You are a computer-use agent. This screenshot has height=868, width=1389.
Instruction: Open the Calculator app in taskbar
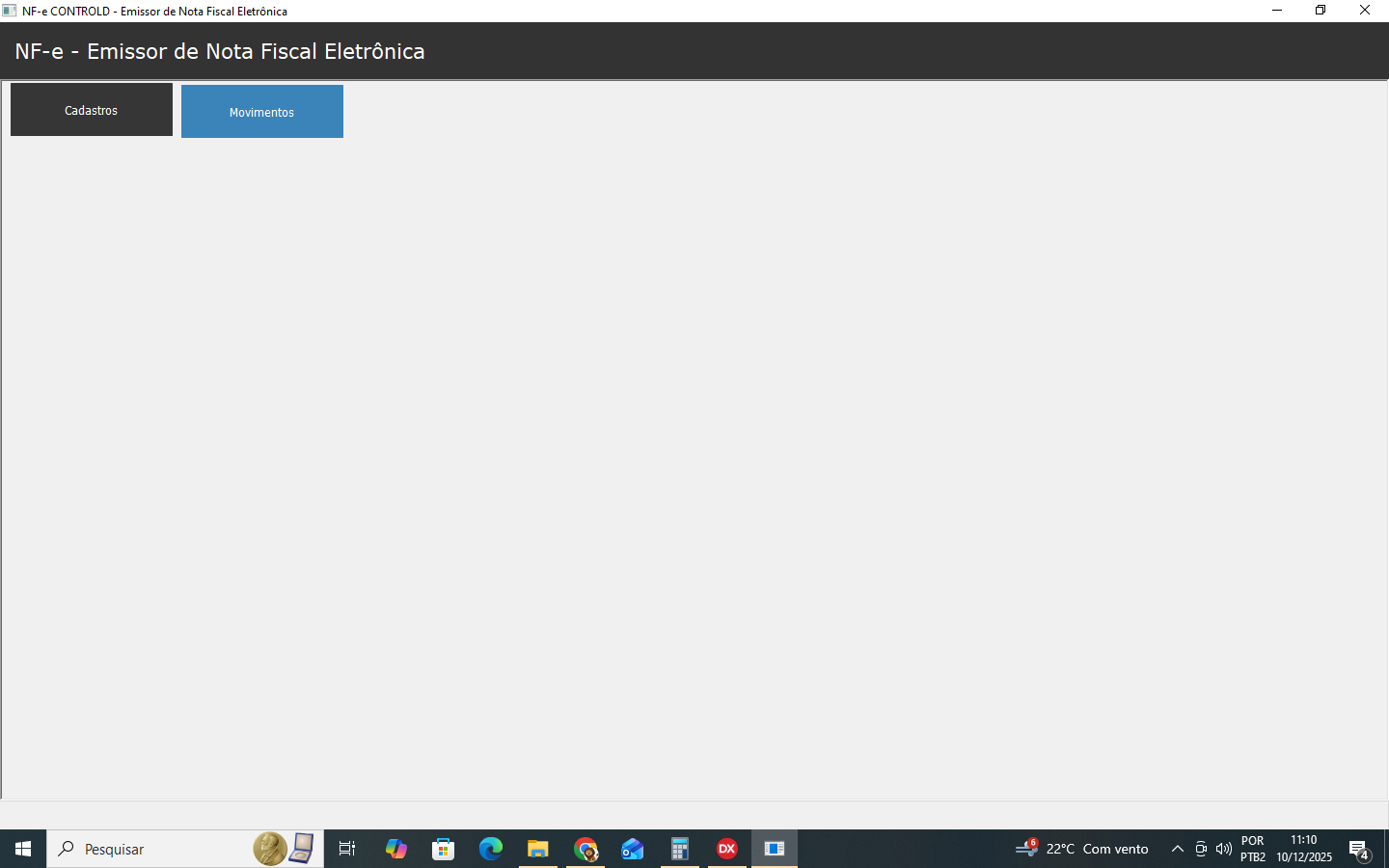click(680, 849)
